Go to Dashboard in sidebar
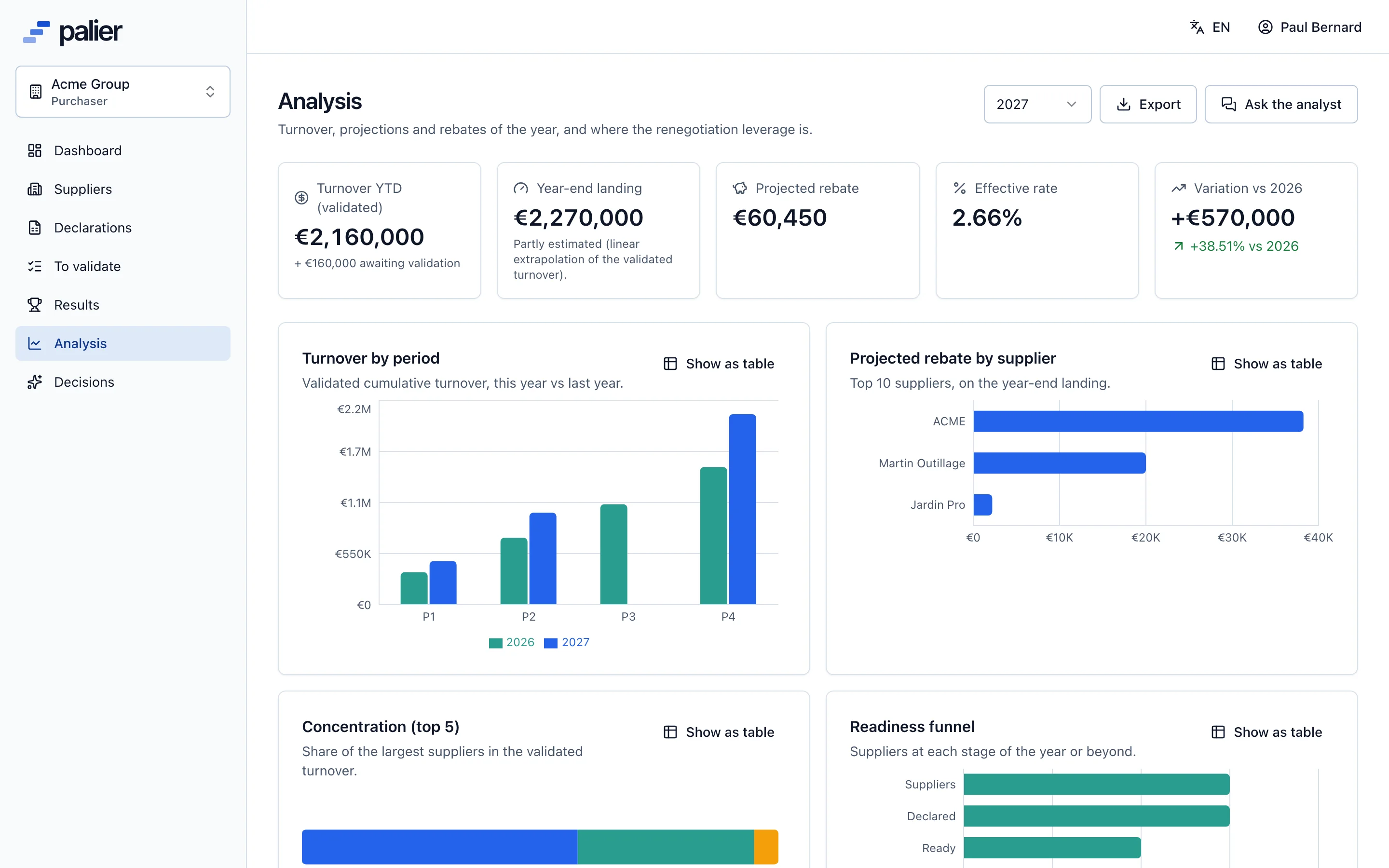Viewport: 1389px width, 868px height. (123, 150)
